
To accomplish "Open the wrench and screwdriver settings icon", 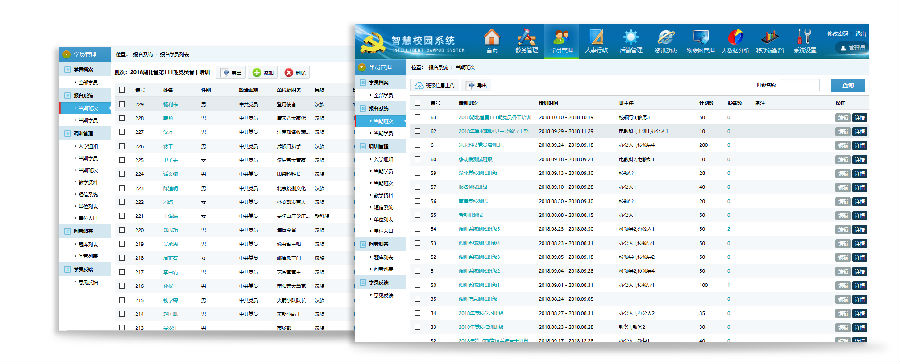I will (804, 37).
